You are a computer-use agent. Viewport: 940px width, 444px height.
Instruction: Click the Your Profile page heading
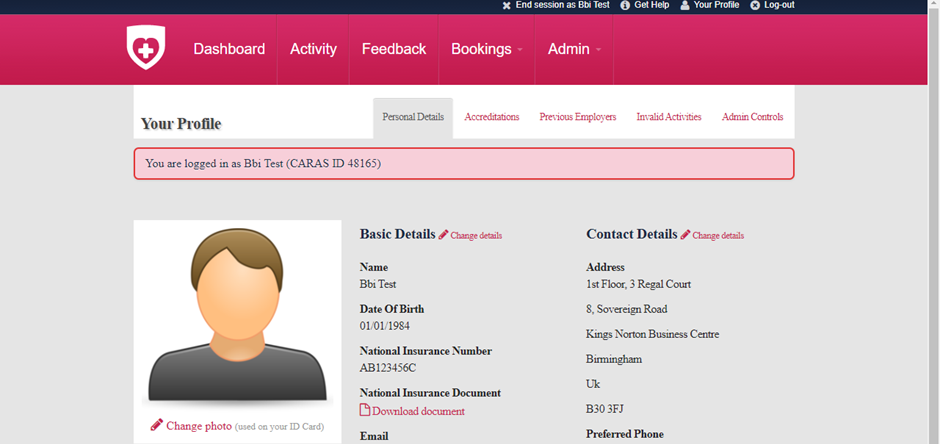coord(181,124)
